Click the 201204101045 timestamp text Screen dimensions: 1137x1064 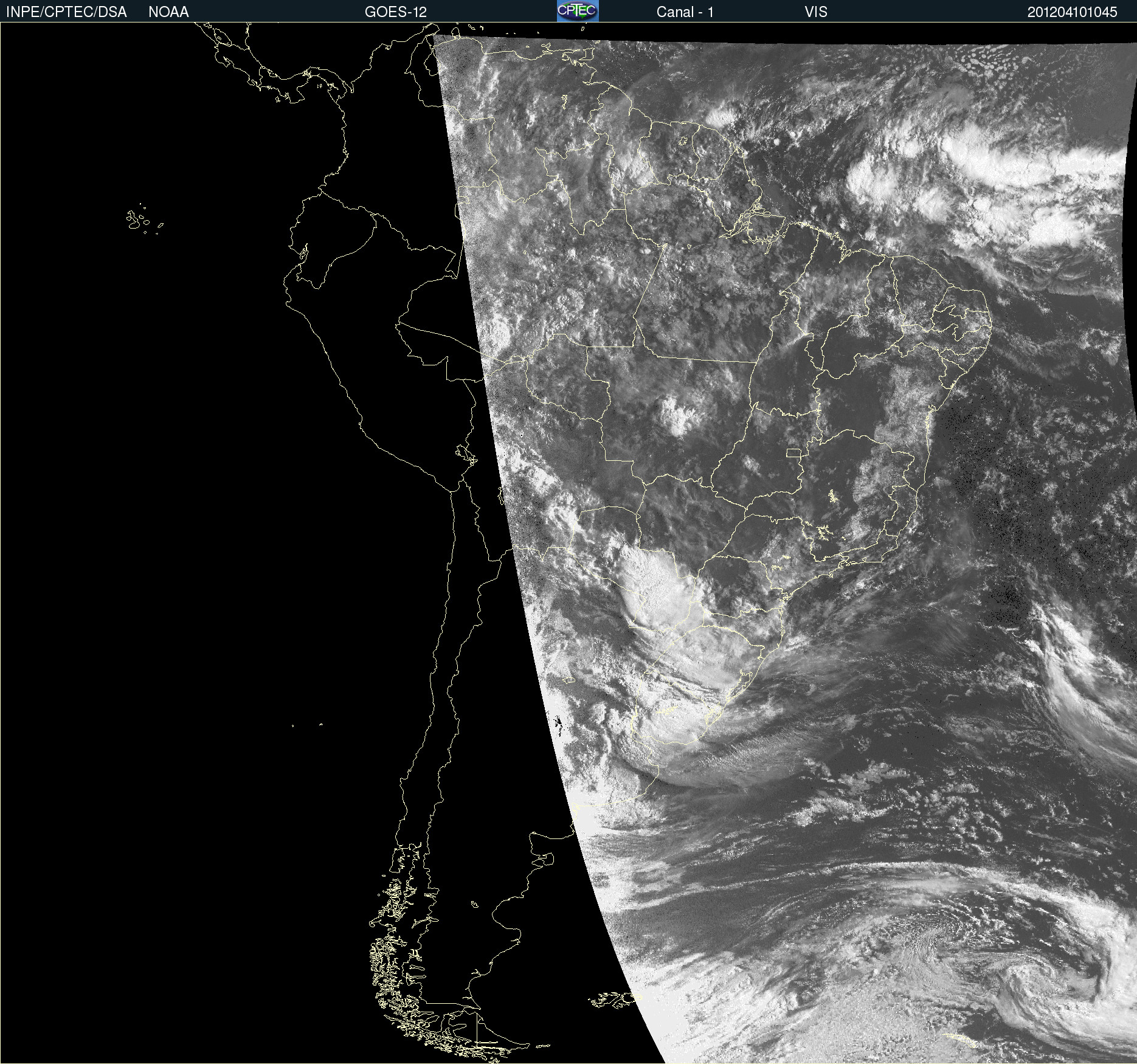coord(1072,12)
